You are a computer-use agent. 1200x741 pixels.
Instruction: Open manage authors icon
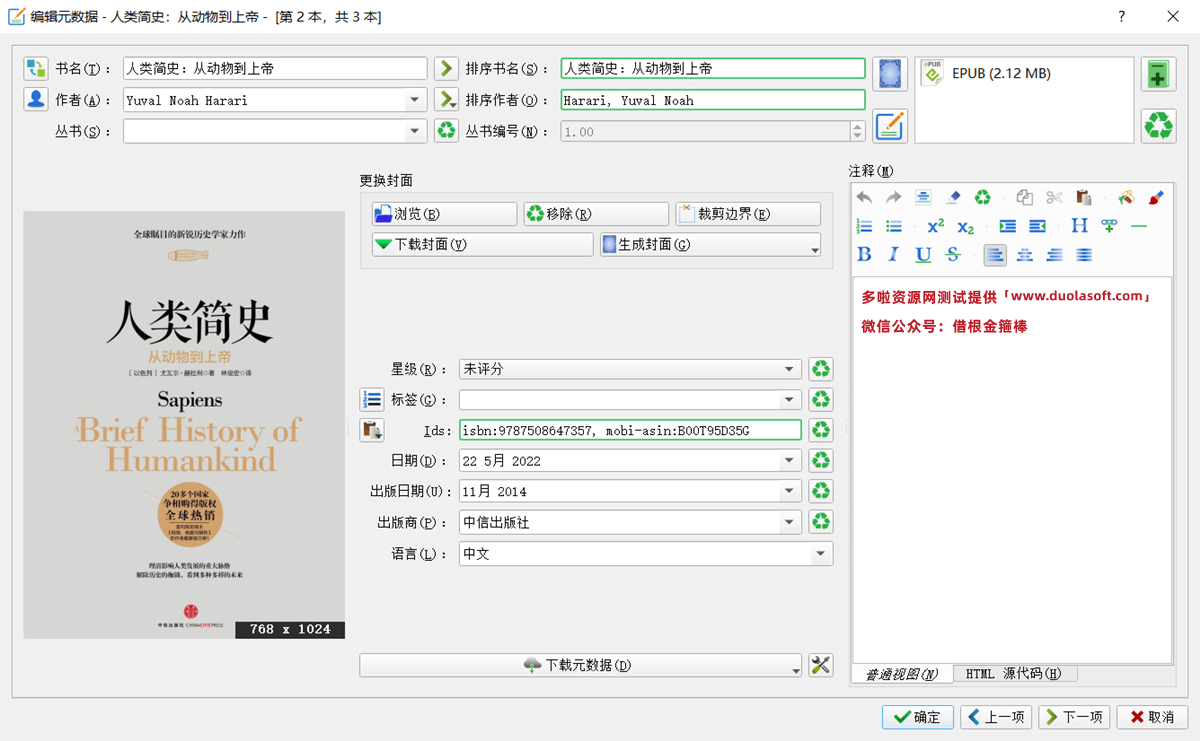36,100
